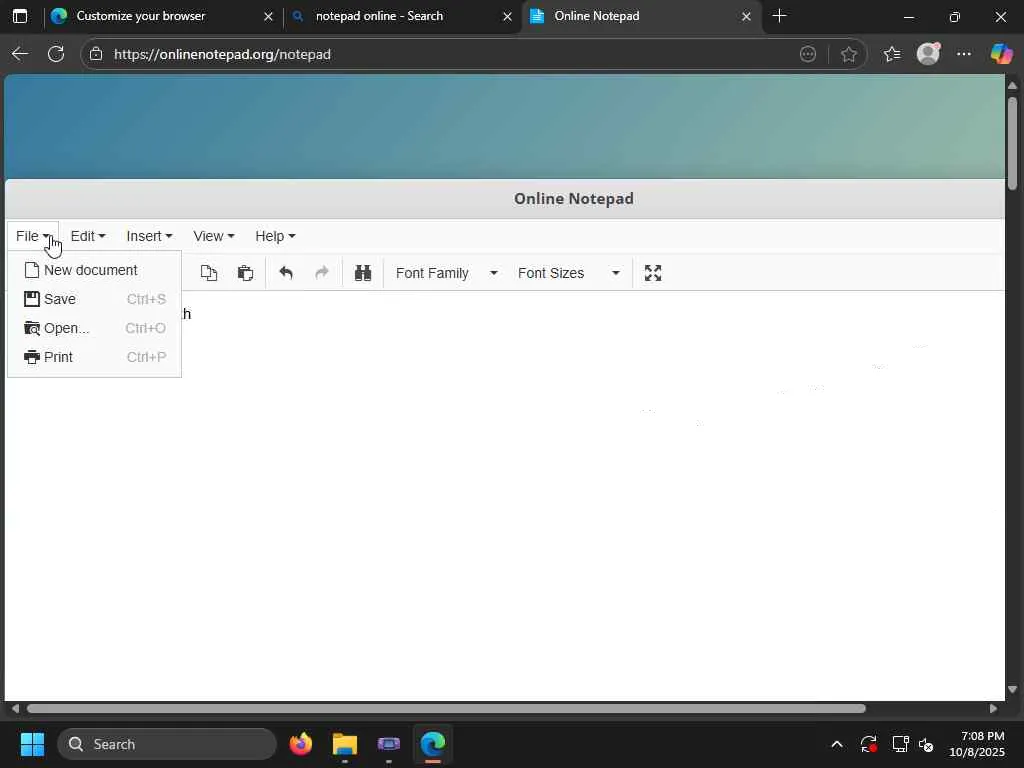Open Edge Settings and more menu
This screenshot has width=1024, height=768.
point(964,54)
